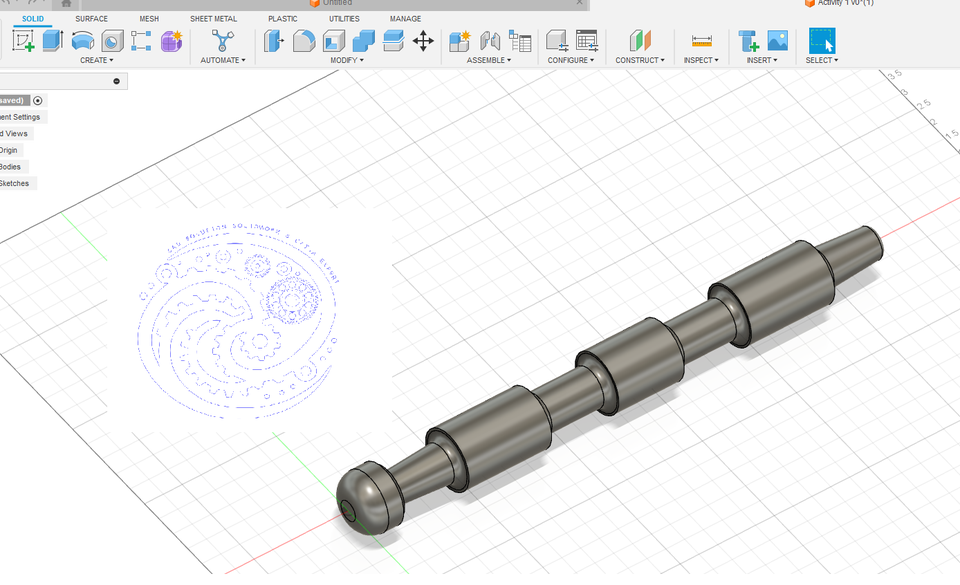Image resolution: width=960 pixels, height=585 pixels.
Task: Select the Create Sketch tool
Action: coord(22,40)
